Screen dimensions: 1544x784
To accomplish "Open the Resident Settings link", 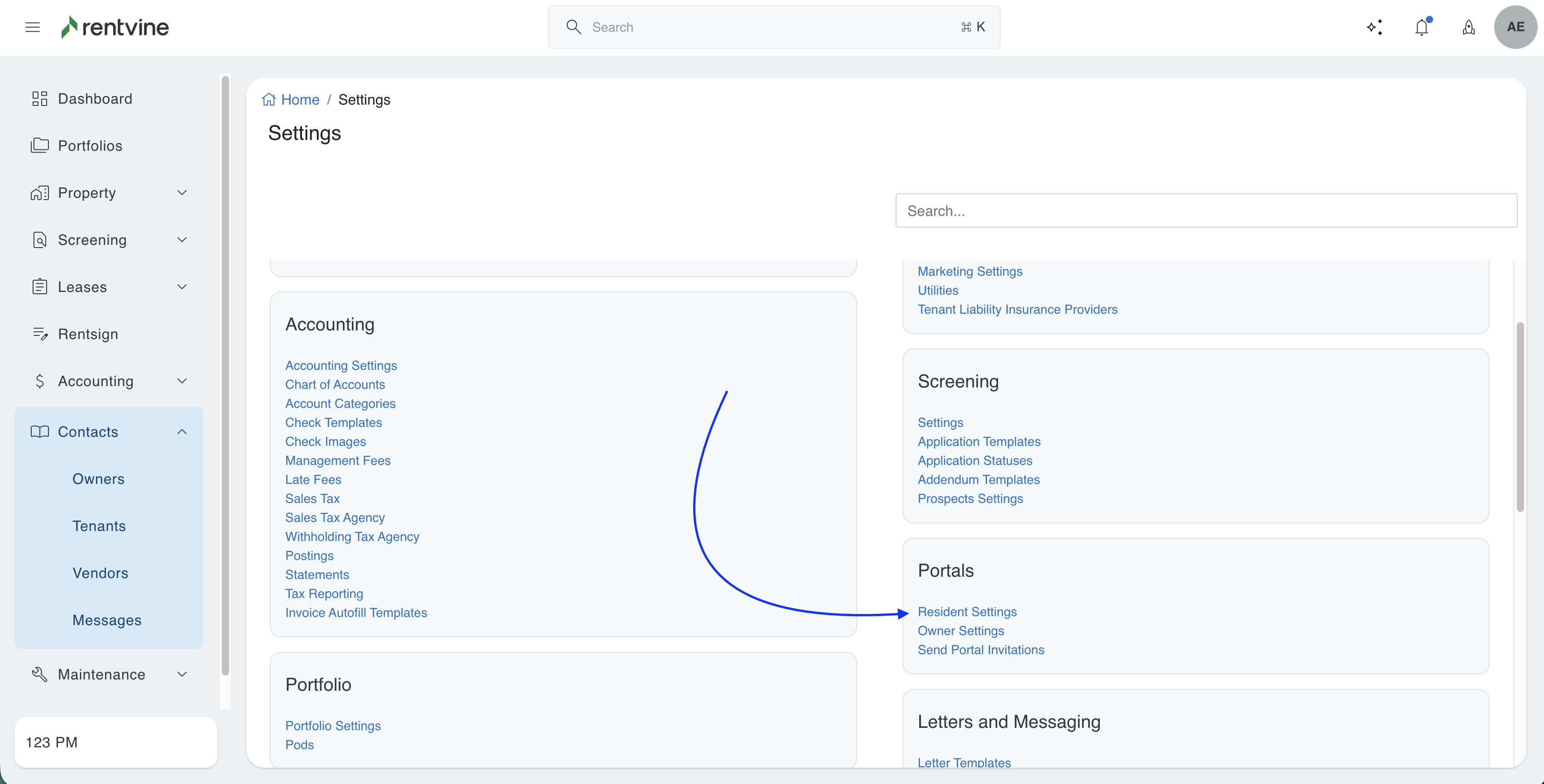I will point(967,612).
